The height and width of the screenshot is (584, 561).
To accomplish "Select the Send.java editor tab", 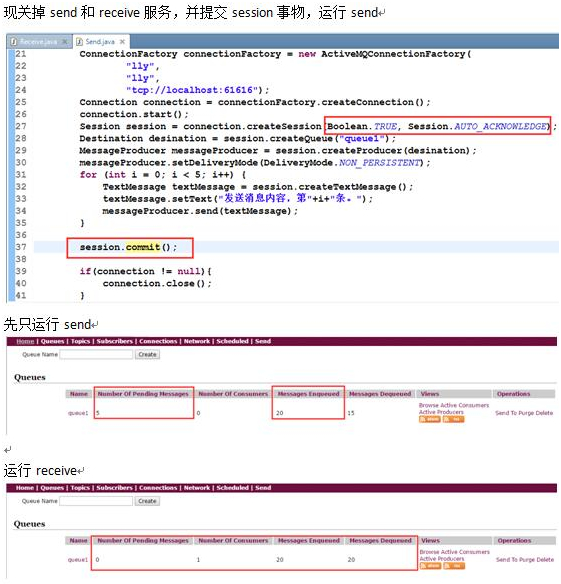I will (100, 42).
